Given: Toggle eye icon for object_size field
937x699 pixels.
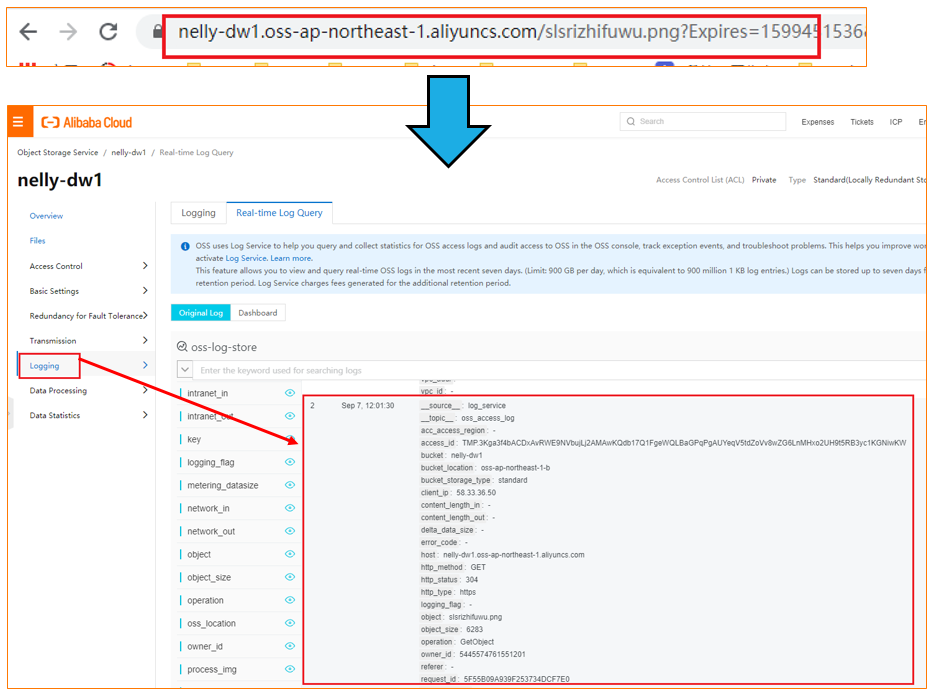Looking at the screenshot, I should pyautogui.click(x=290, y=577).
